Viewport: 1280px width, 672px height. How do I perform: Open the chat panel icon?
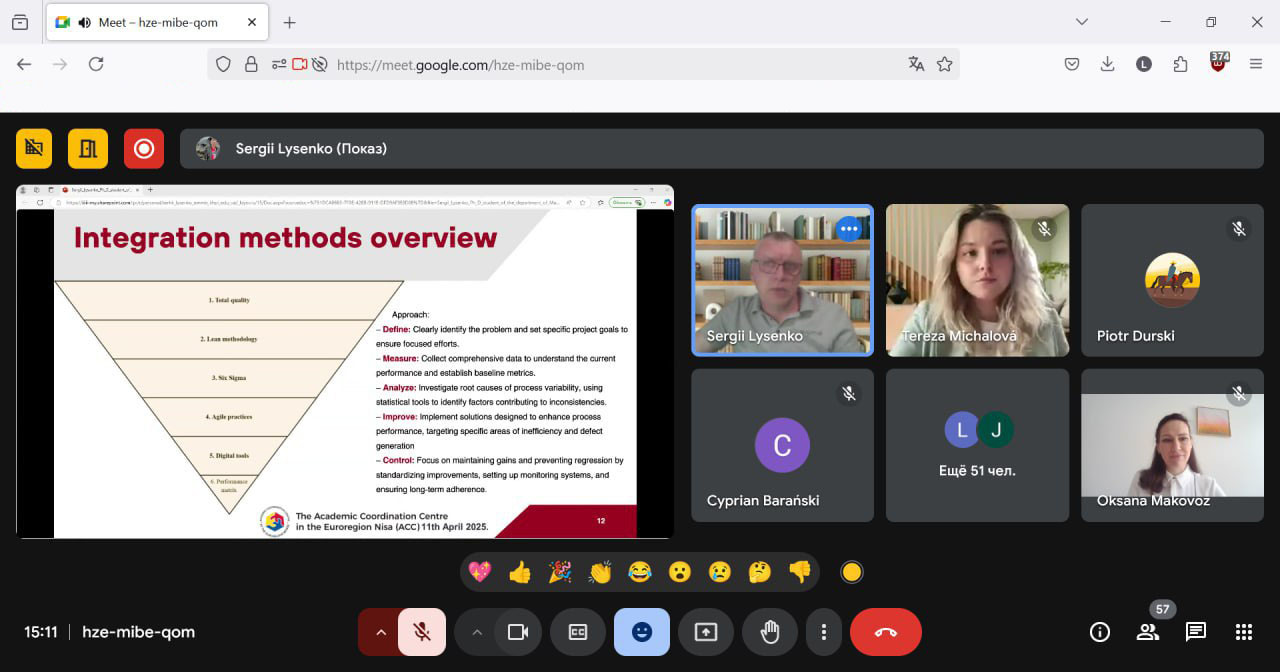click(1195, 632)
